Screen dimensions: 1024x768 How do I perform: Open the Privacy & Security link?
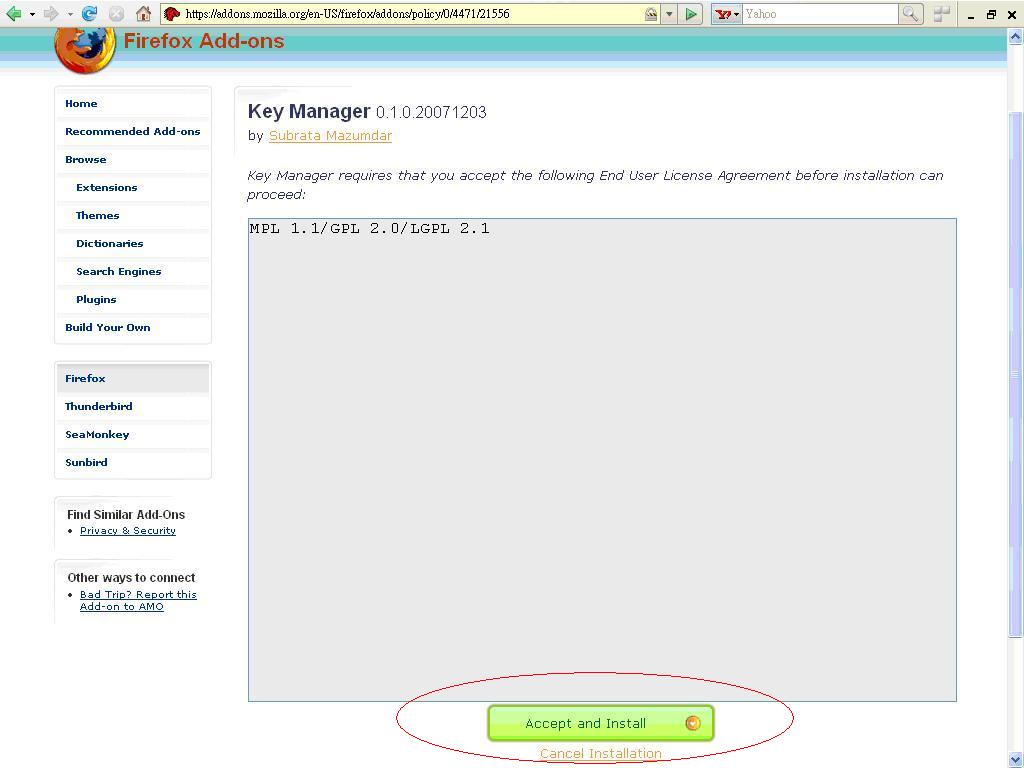pyautogui.click(x=127, y=530)
